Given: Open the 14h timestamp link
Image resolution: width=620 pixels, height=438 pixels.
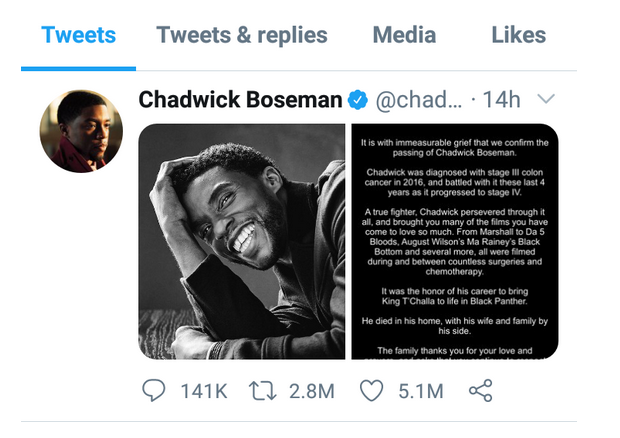Looking at the screenshot, I should (x=501, y=100).
